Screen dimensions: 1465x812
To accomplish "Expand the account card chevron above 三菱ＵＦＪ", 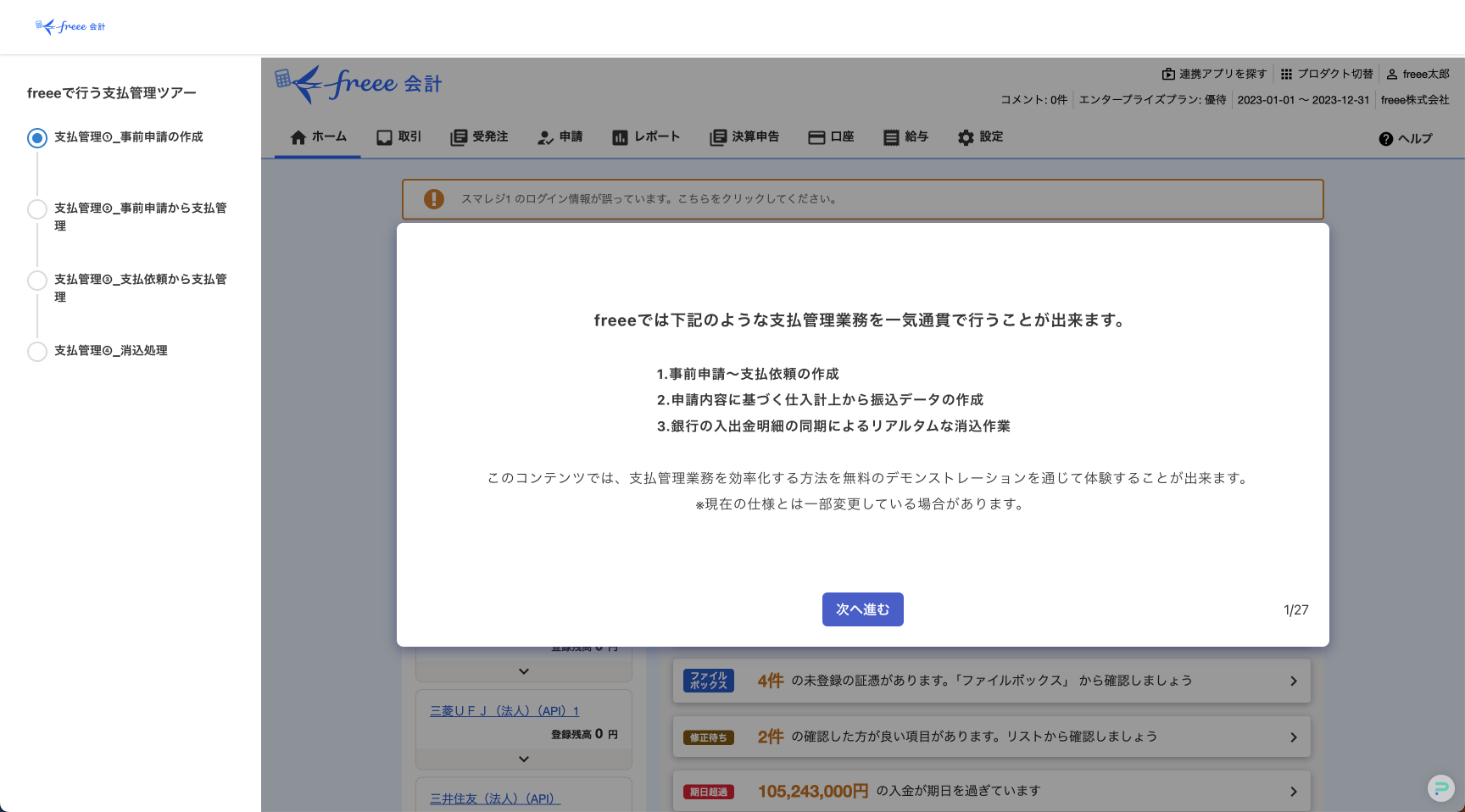I will [x=524, y=671].
